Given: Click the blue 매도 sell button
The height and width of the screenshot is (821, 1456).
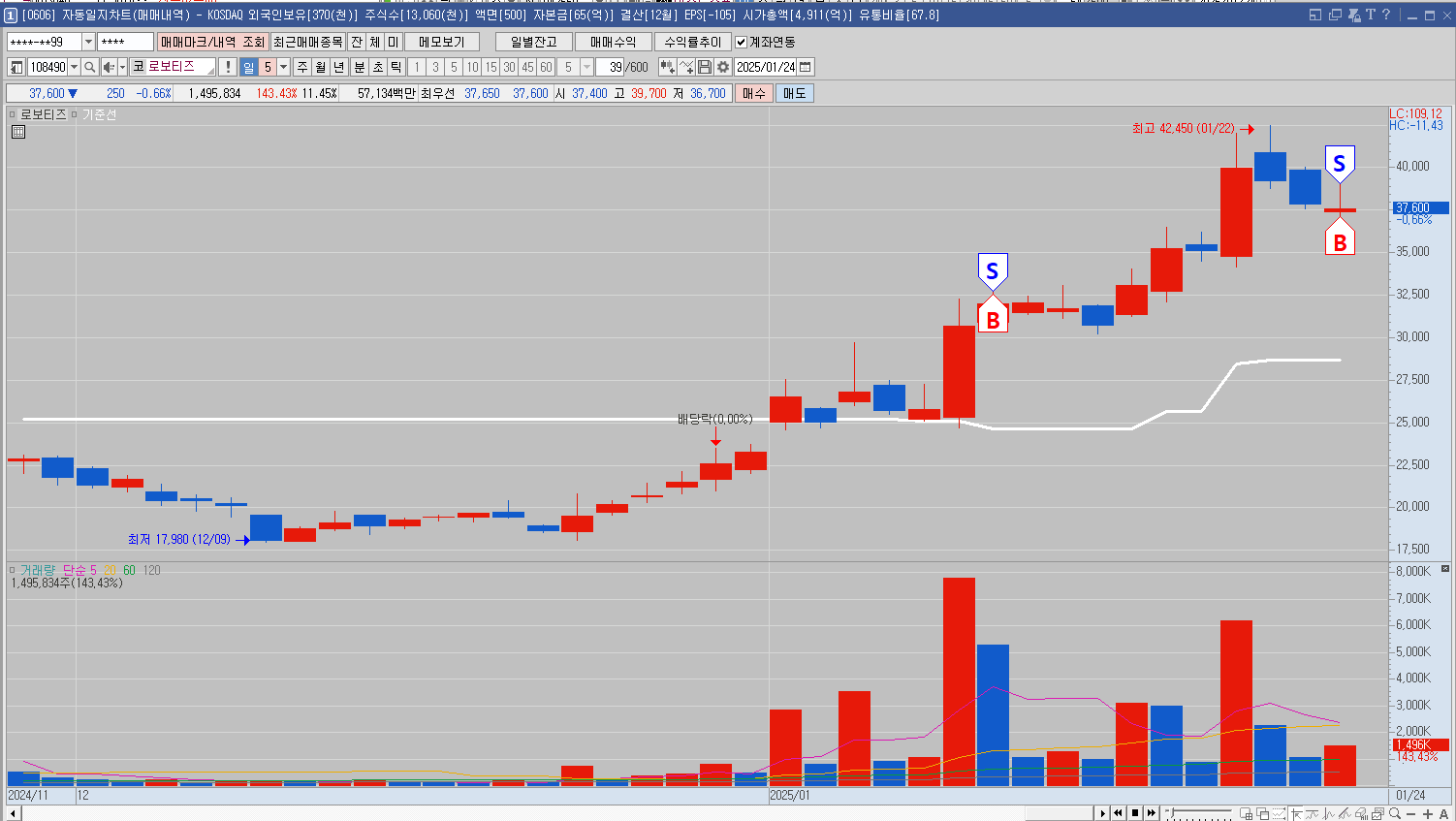Looking at the screenshot, I should point(795,93).
